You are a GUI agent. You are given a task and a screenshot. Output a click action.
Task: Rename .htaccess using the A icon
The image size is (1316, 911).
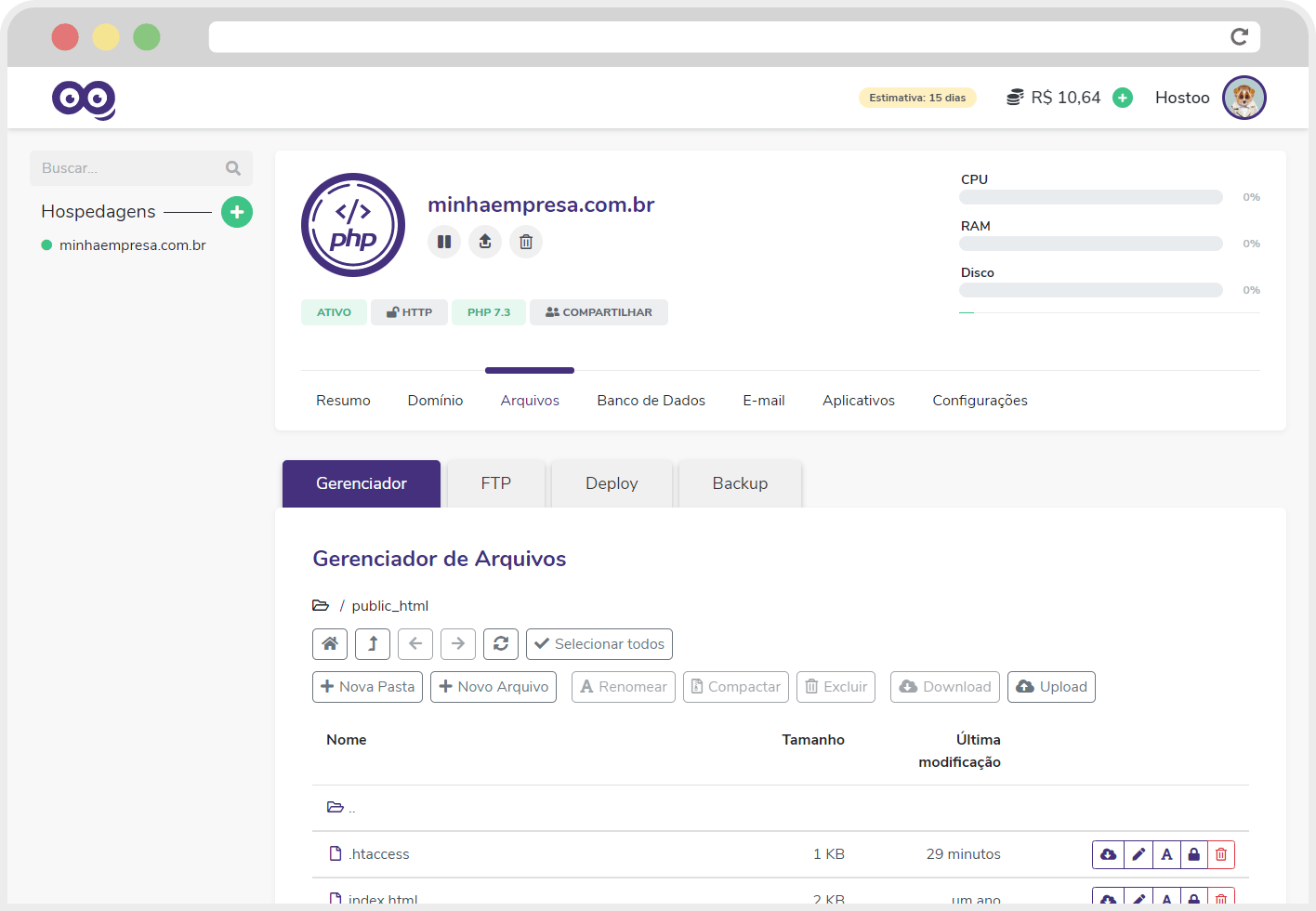point(1166,854)
